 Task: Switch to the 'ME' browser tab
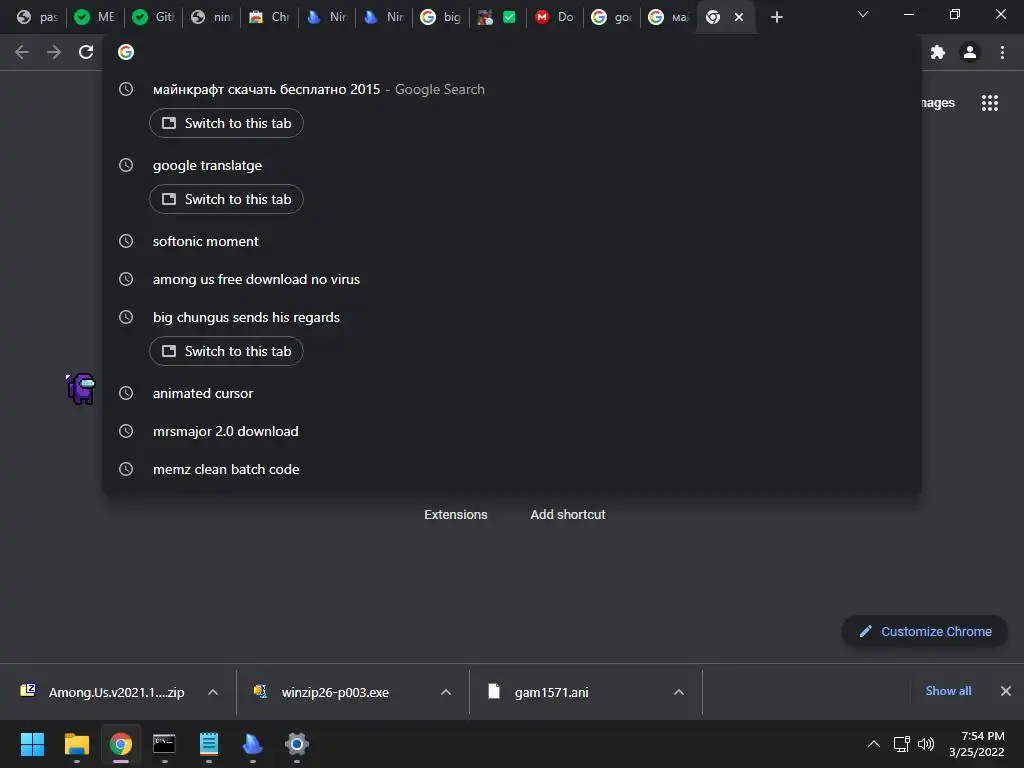pyautogui.click(x=95, y=17)
